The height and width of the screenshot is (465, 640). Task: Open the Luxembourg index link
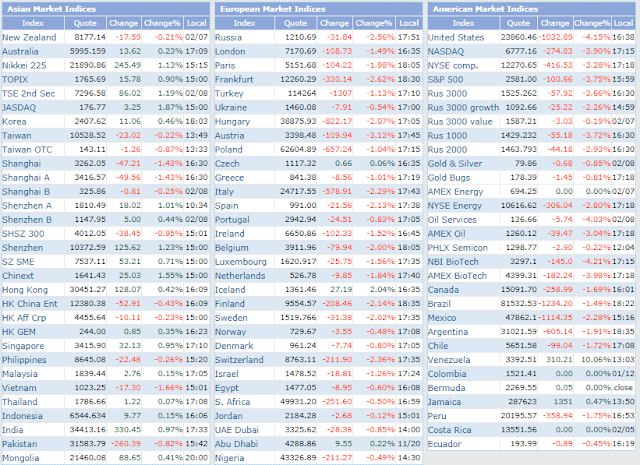pos(241,262)
